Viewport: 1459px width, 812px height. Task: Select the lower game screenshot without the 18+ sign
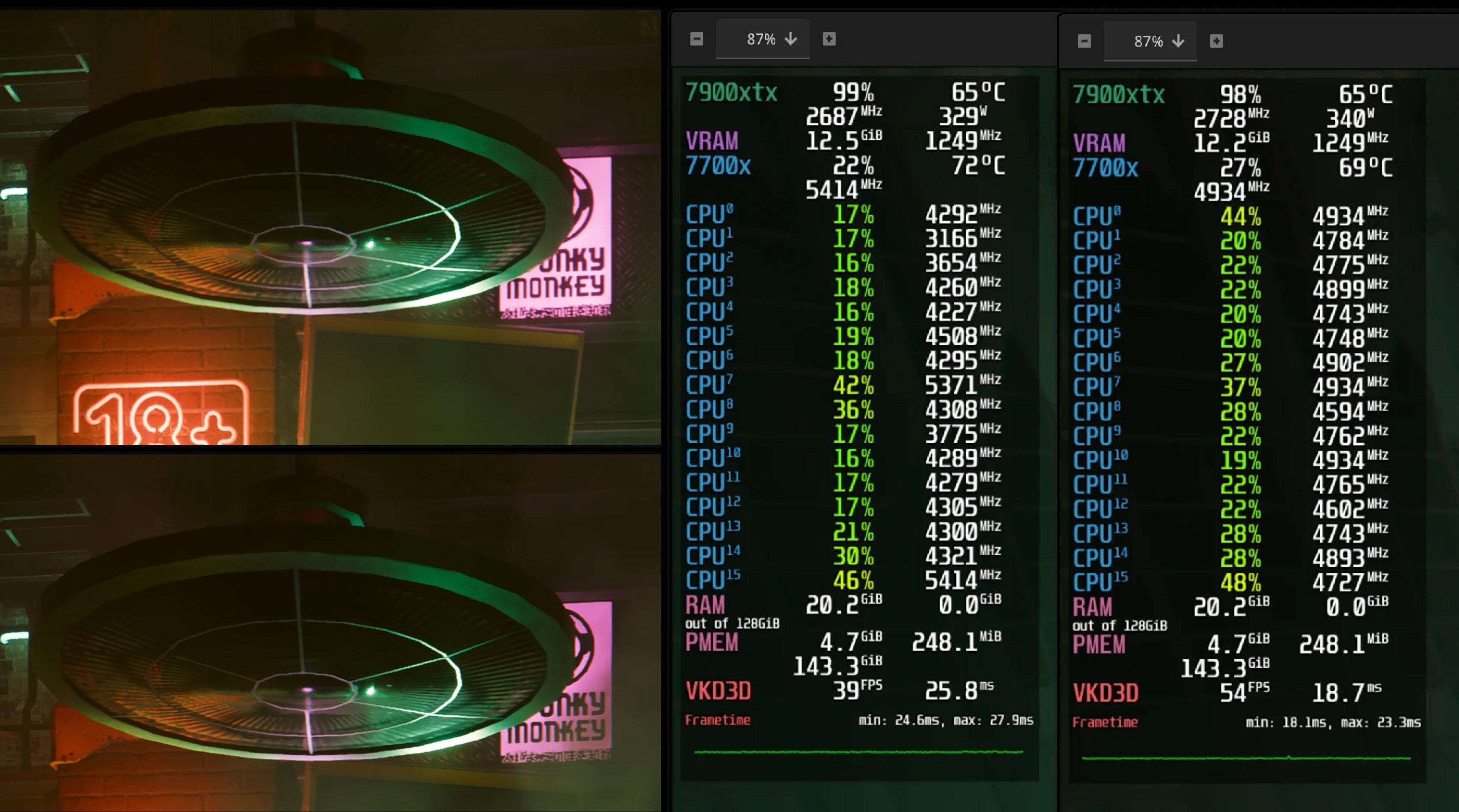[330, 633]
